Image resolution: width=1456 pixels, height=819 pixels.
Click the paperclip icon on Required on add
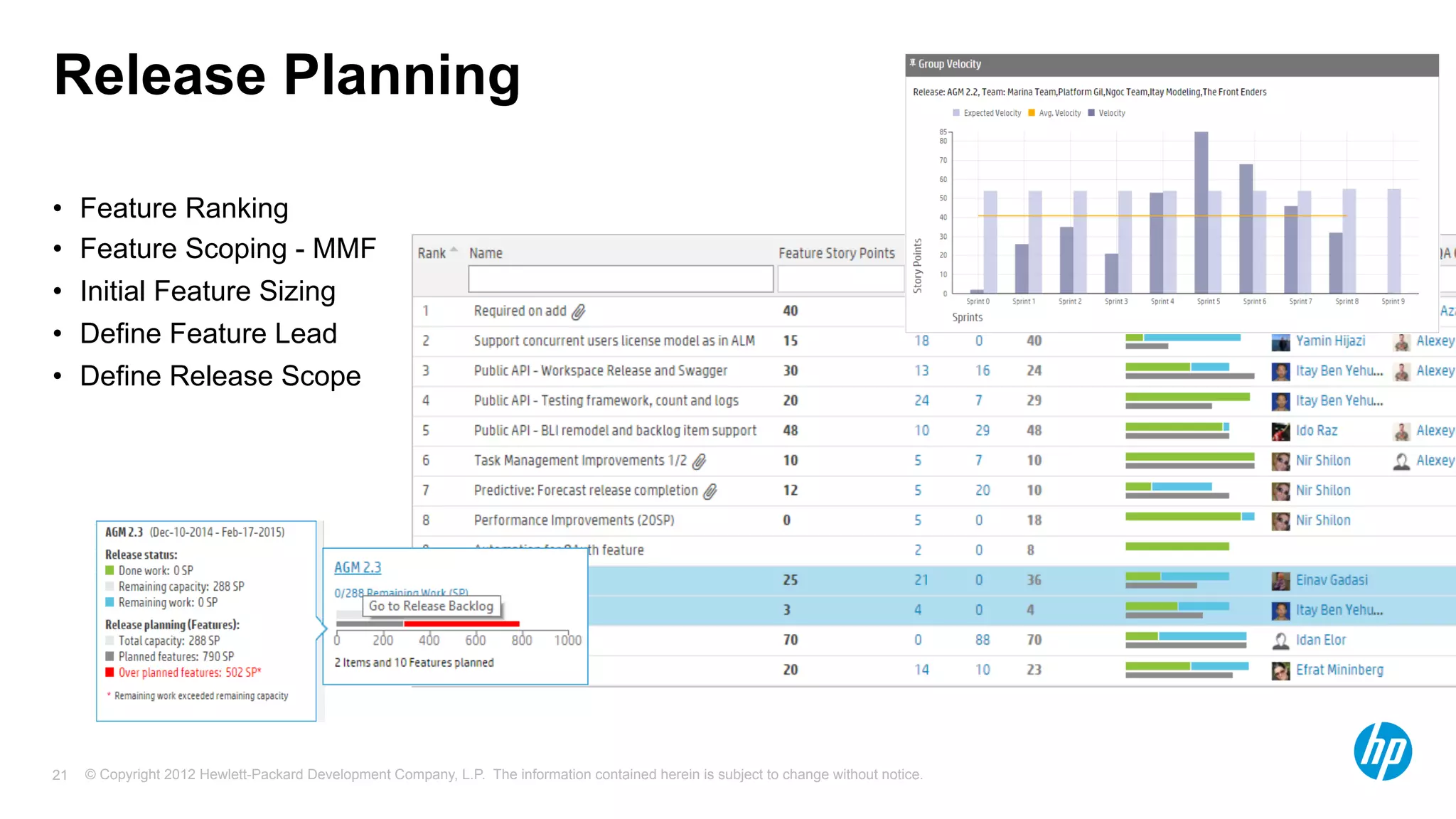coord(579,311)
